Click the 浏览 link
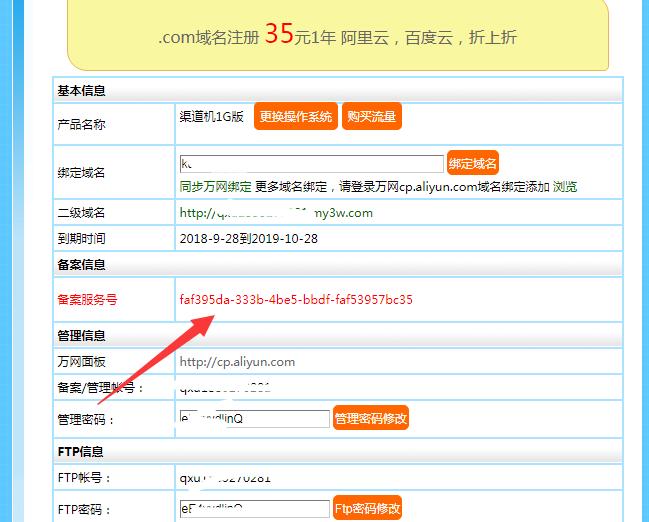 click(x=565, y=187)
